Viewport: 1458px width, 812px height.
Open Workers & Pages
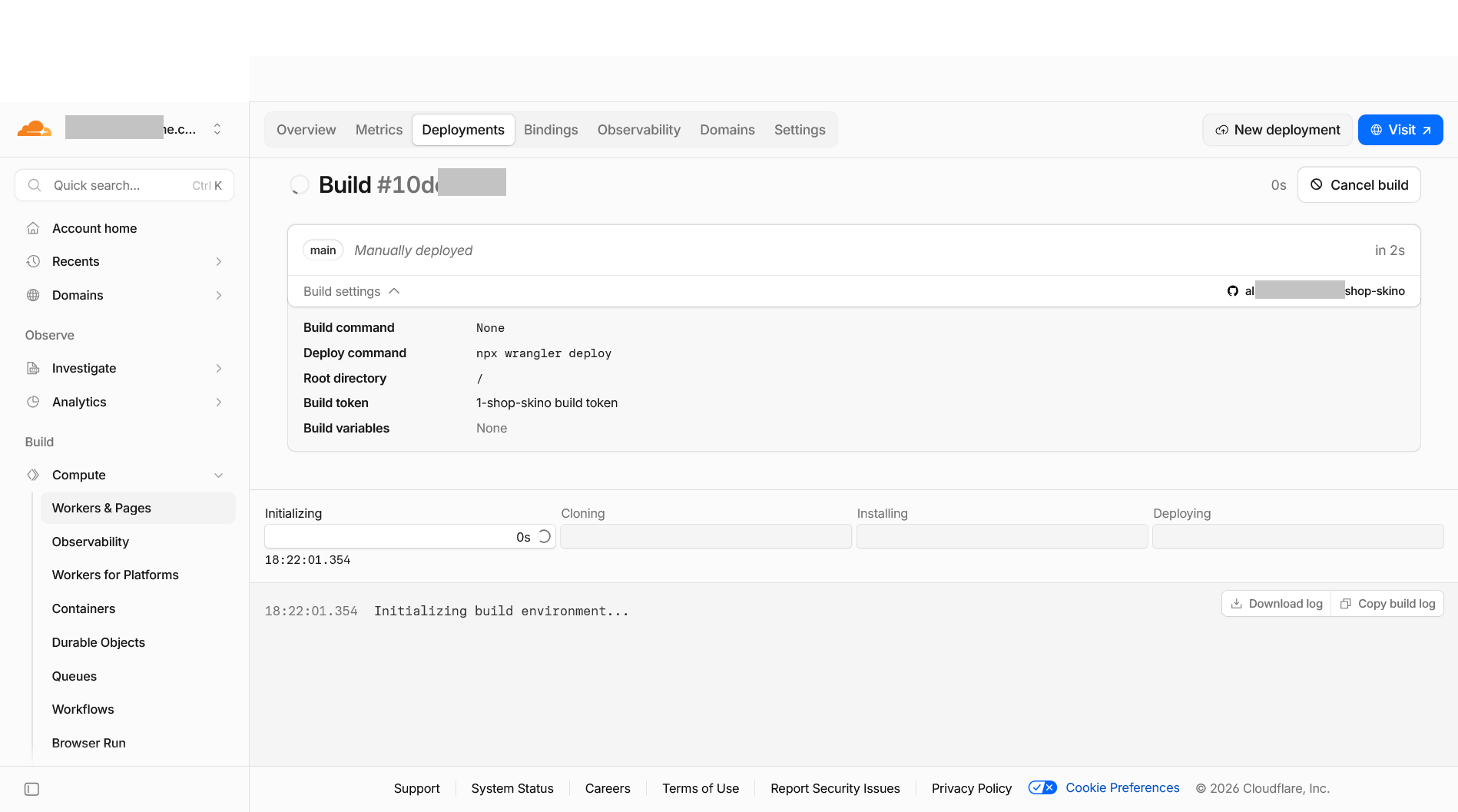(x=138, y=508)
